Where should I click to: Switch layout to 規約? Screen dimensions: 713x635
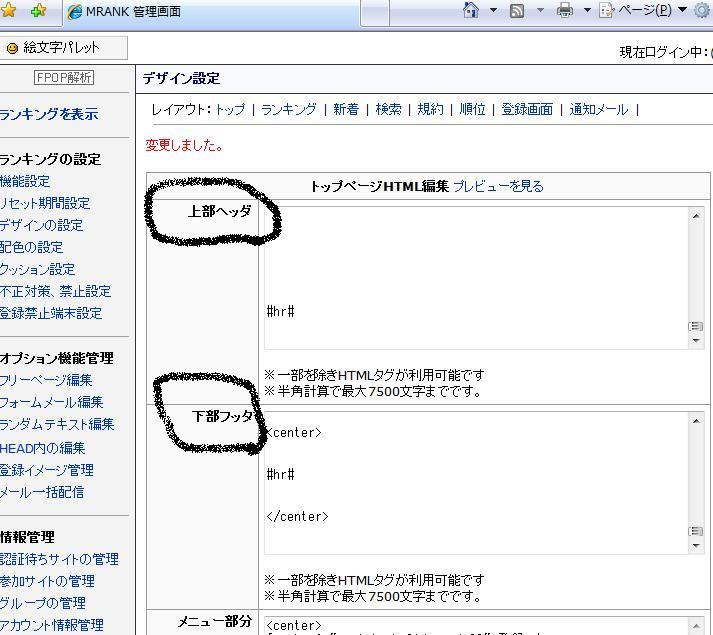(430, 109)
